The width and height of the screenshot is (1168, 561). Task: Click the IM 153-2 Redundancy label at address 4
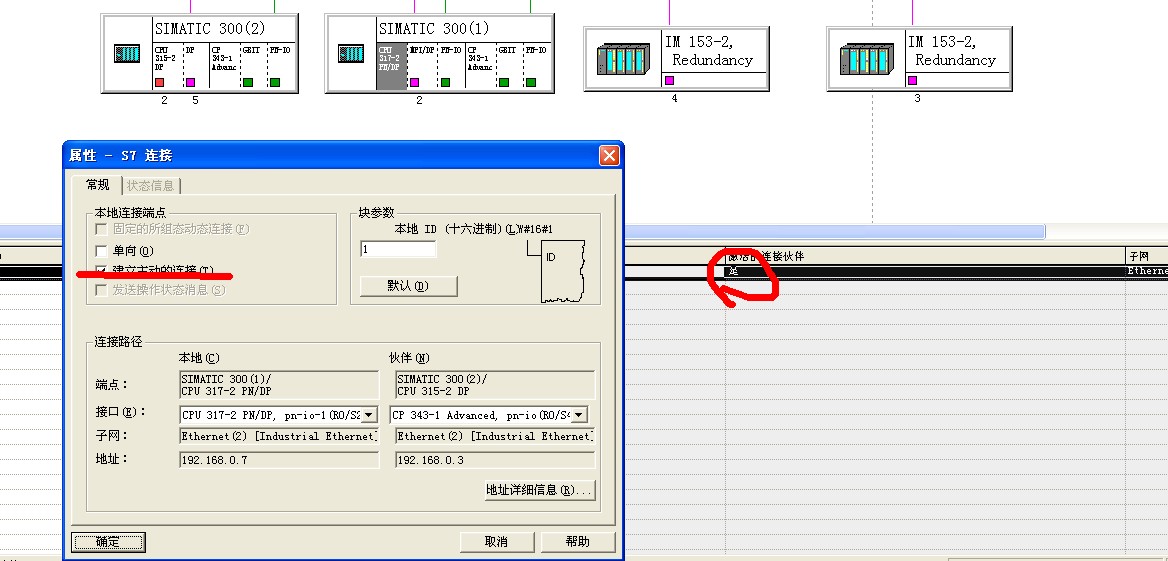707,51
